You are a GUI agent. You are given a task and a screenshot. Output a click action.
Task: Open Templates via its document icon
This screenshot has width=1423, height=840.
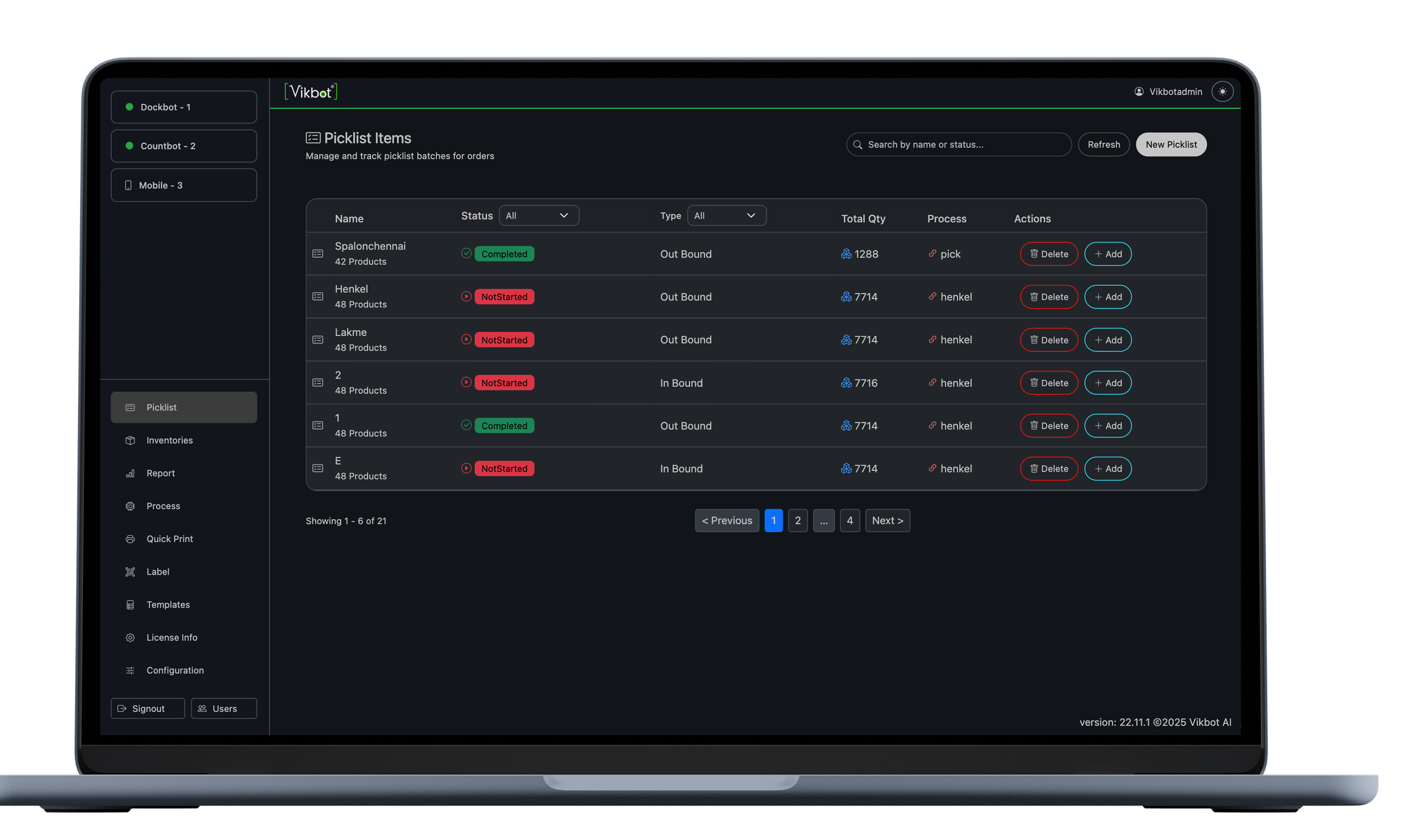coord(130,604)
